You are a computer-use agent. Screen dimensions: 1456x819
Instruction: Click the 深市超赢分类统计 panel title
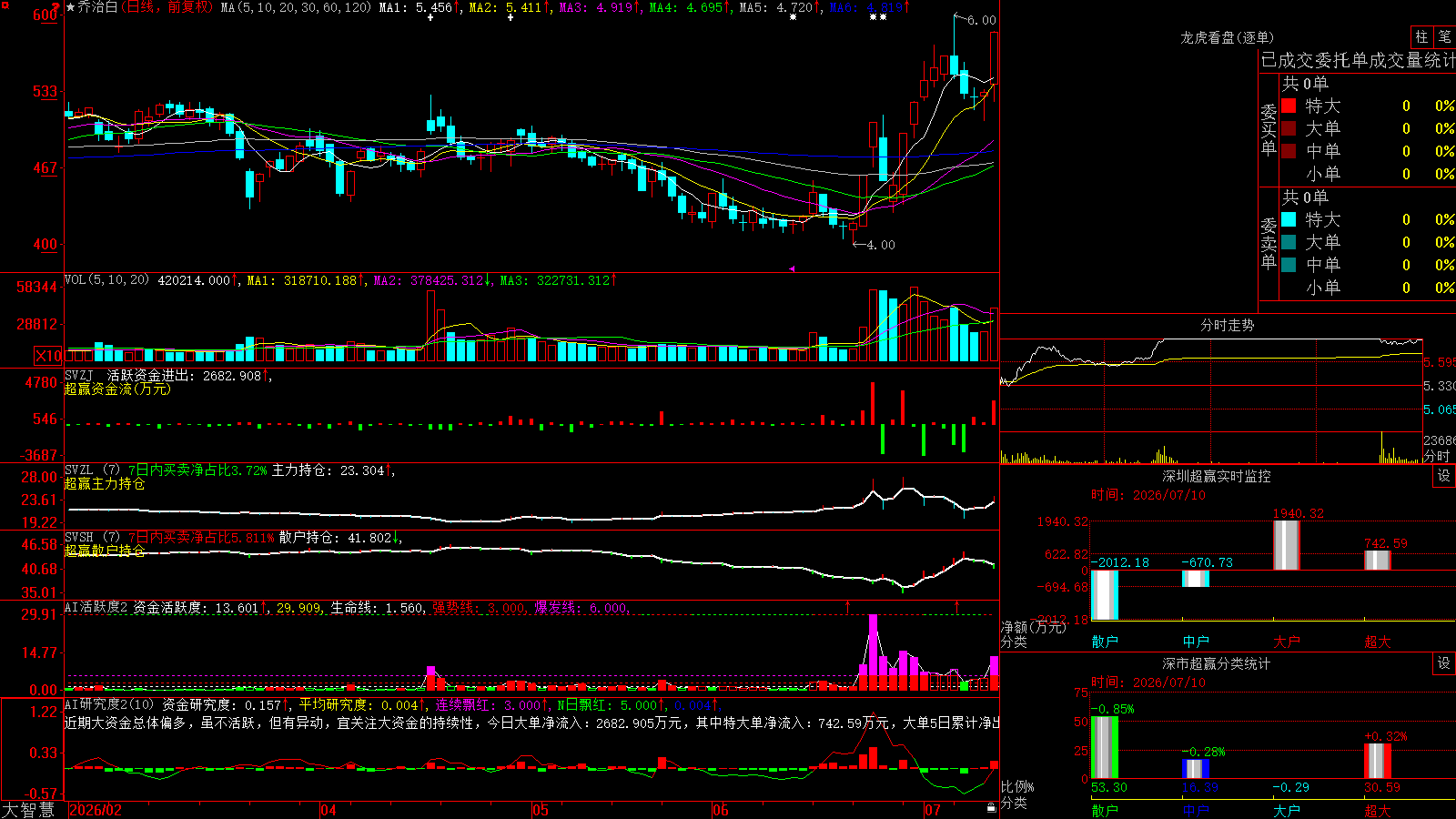pyautogui.click(x=1217, y=663)
